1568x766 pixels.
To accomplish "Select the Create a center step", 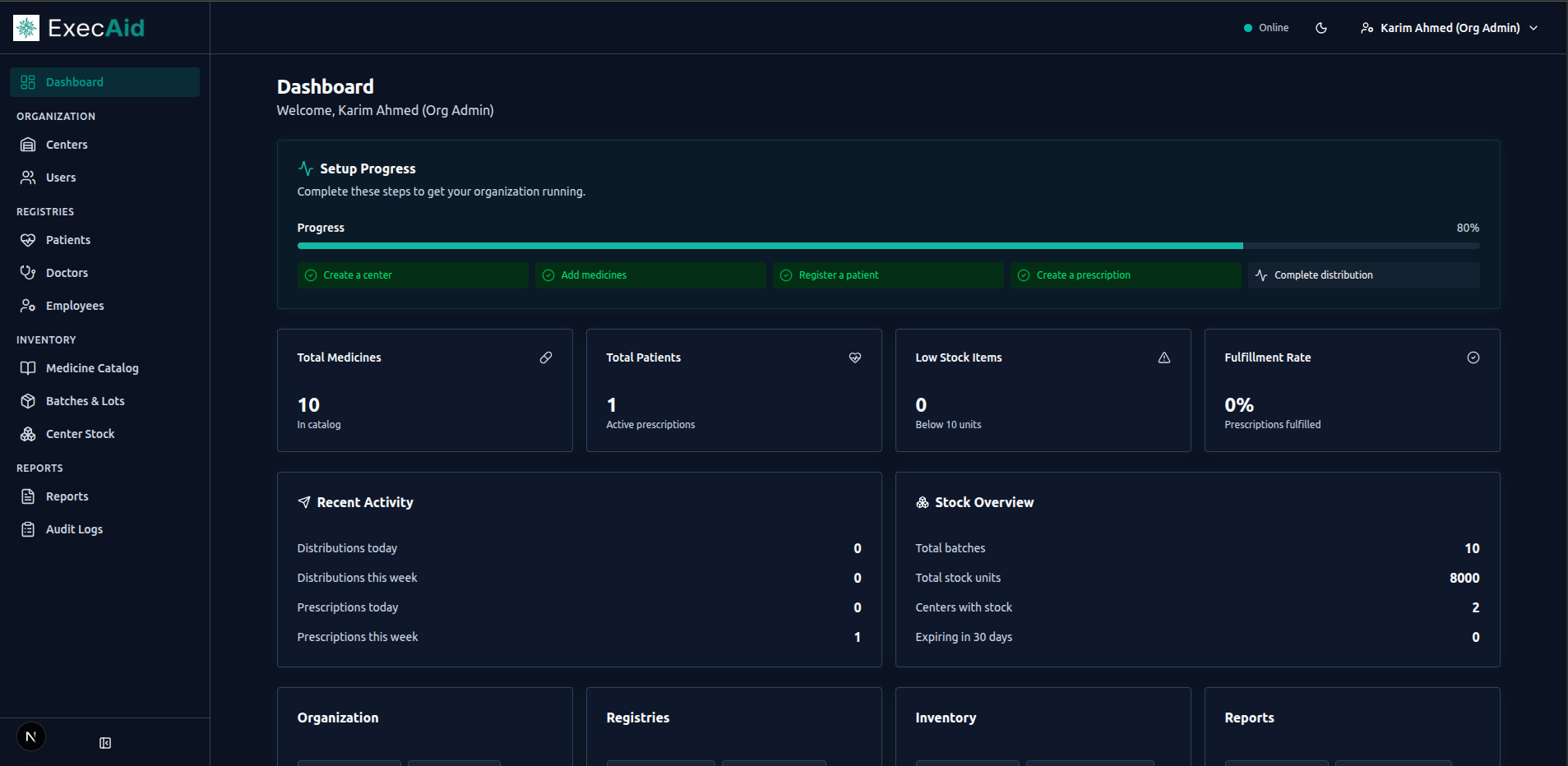I will [x=413, y=275].
